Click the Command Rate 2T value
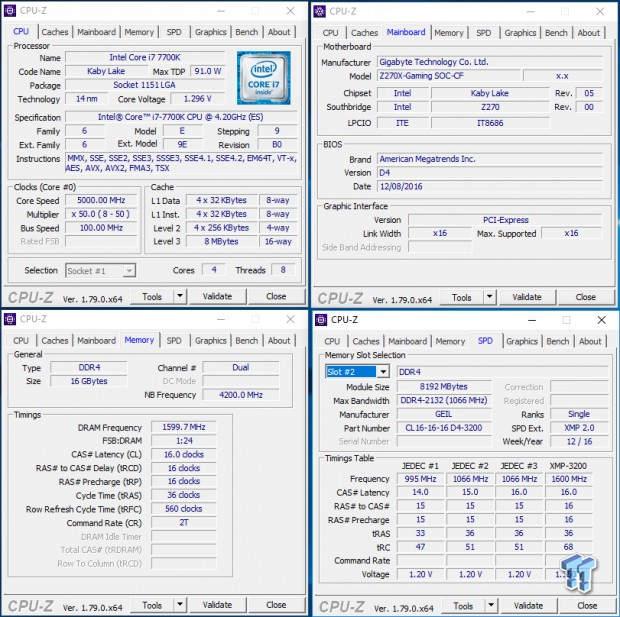Viewport: 620px width, 617px height. point(184,522)
